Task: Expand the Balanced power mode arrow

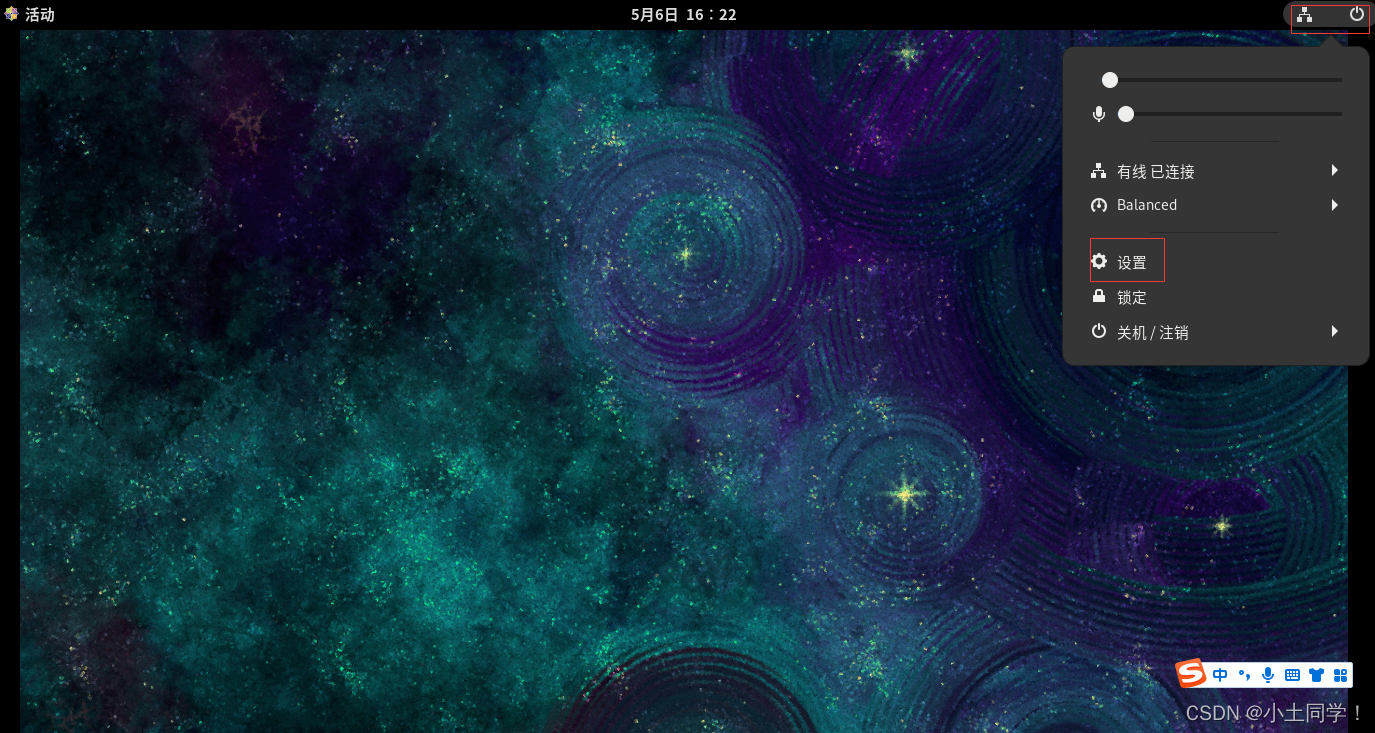Action: point(1334,205)
